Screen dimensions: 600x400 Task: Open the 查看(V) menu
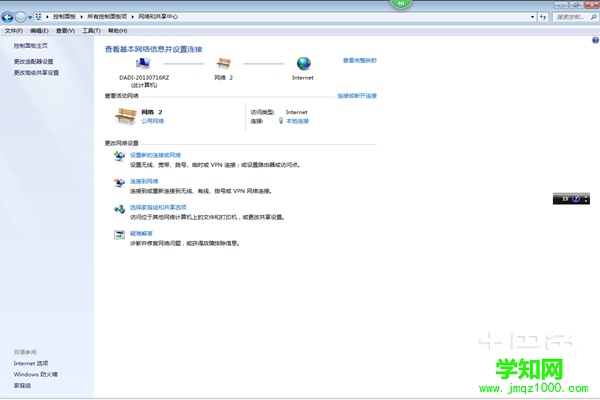(65, 31)
